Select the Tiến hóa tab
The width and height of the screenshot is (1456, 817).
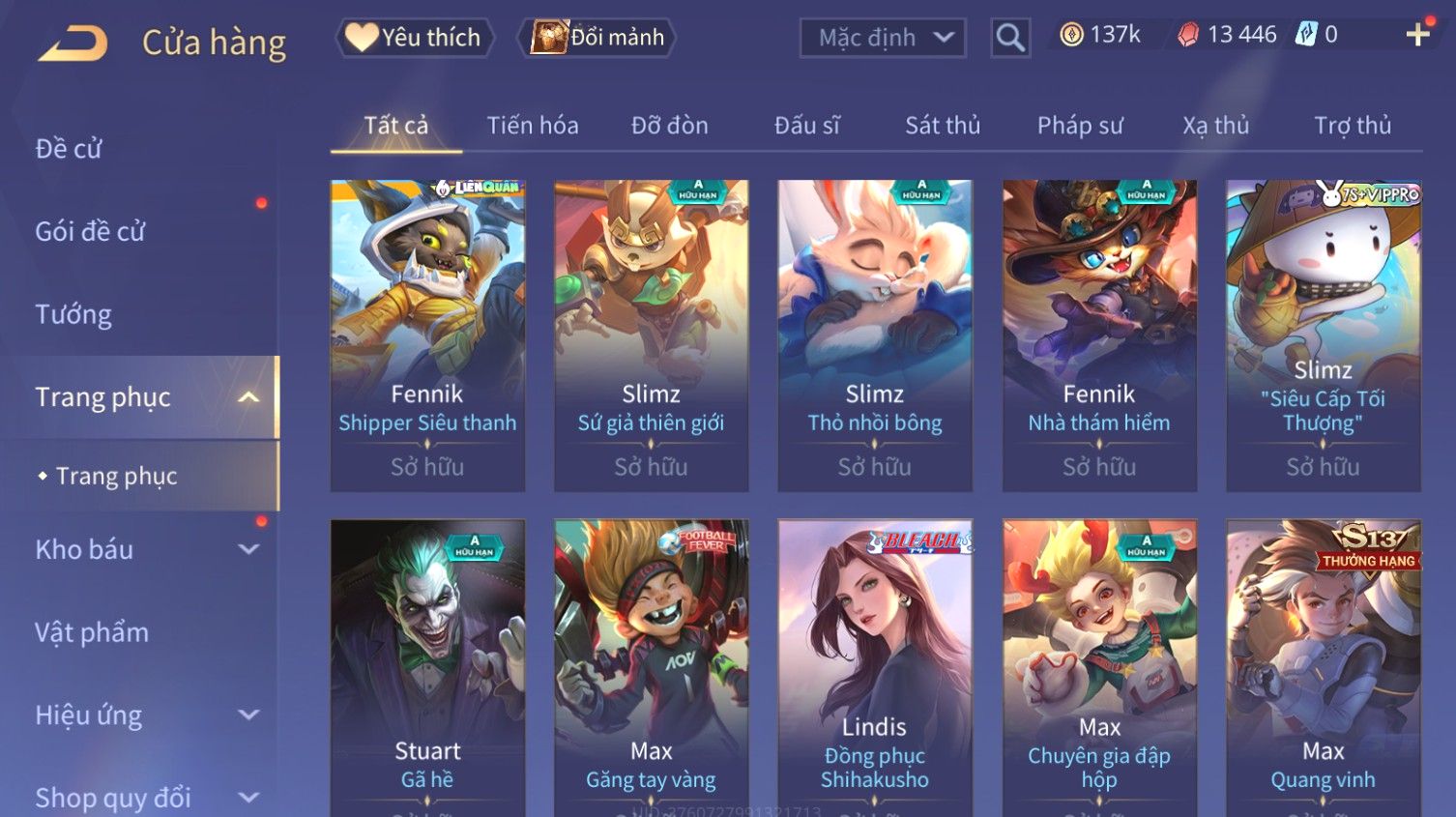point(533,126)
